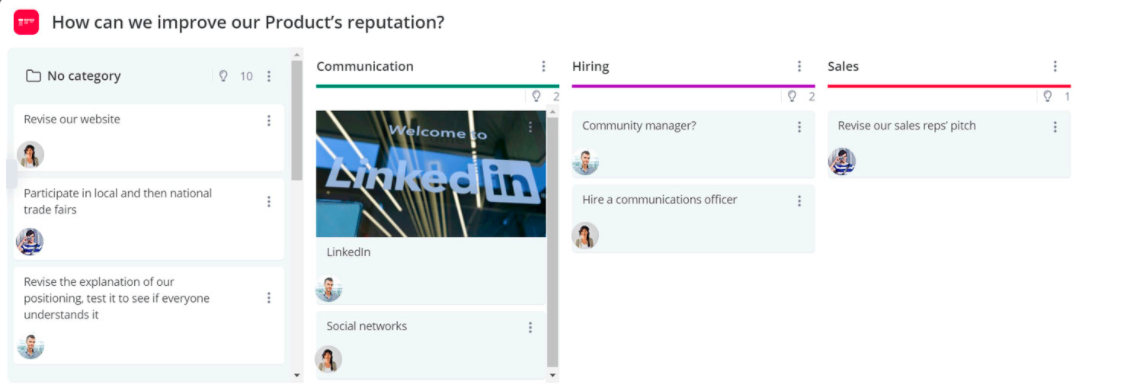This screenshot has width=1139, height=392.
Task: Open the LinkedIn image thumbnail
Action: [431, 173]
